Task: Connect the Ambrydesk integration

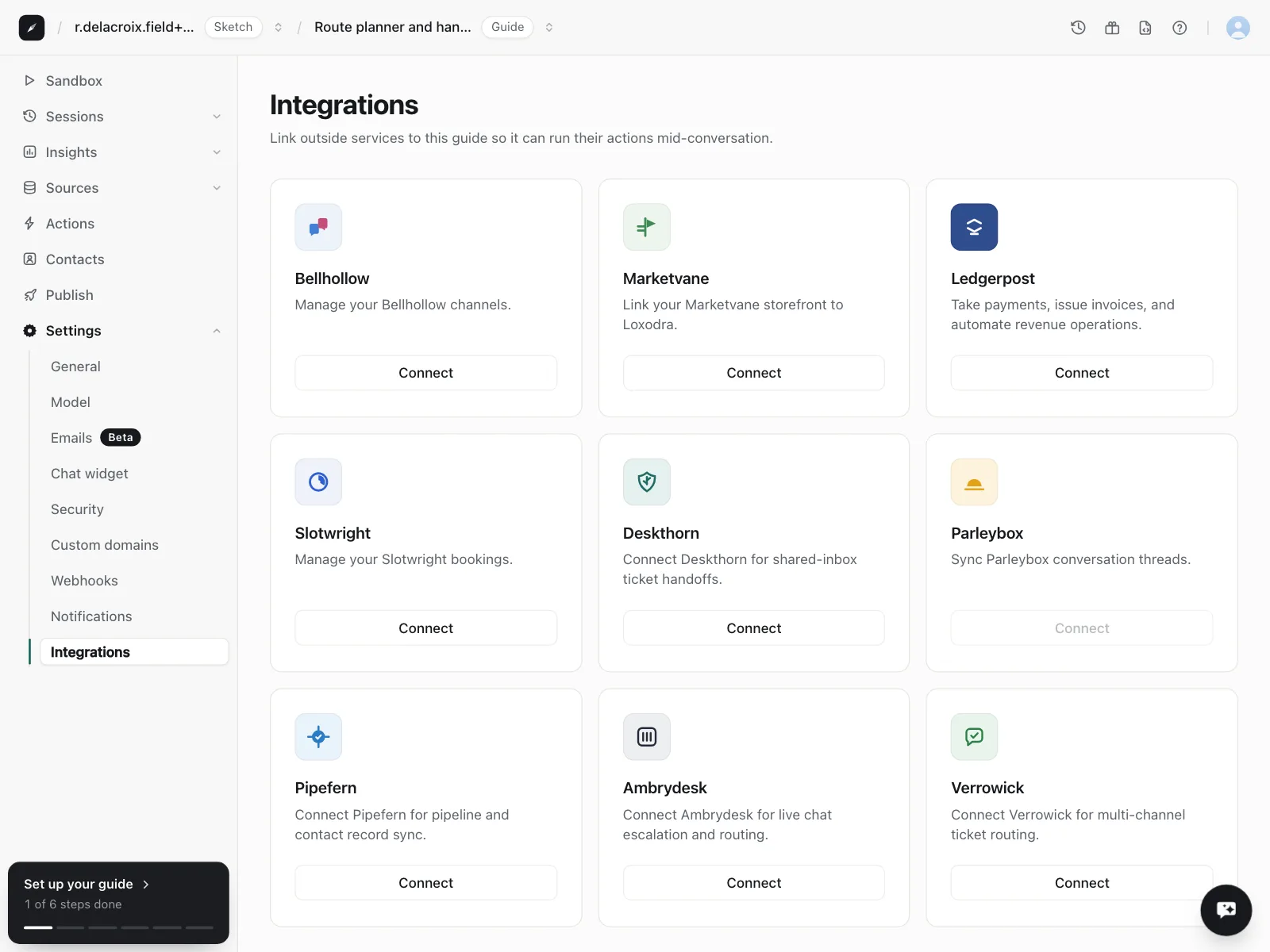Action: point(753,883)
